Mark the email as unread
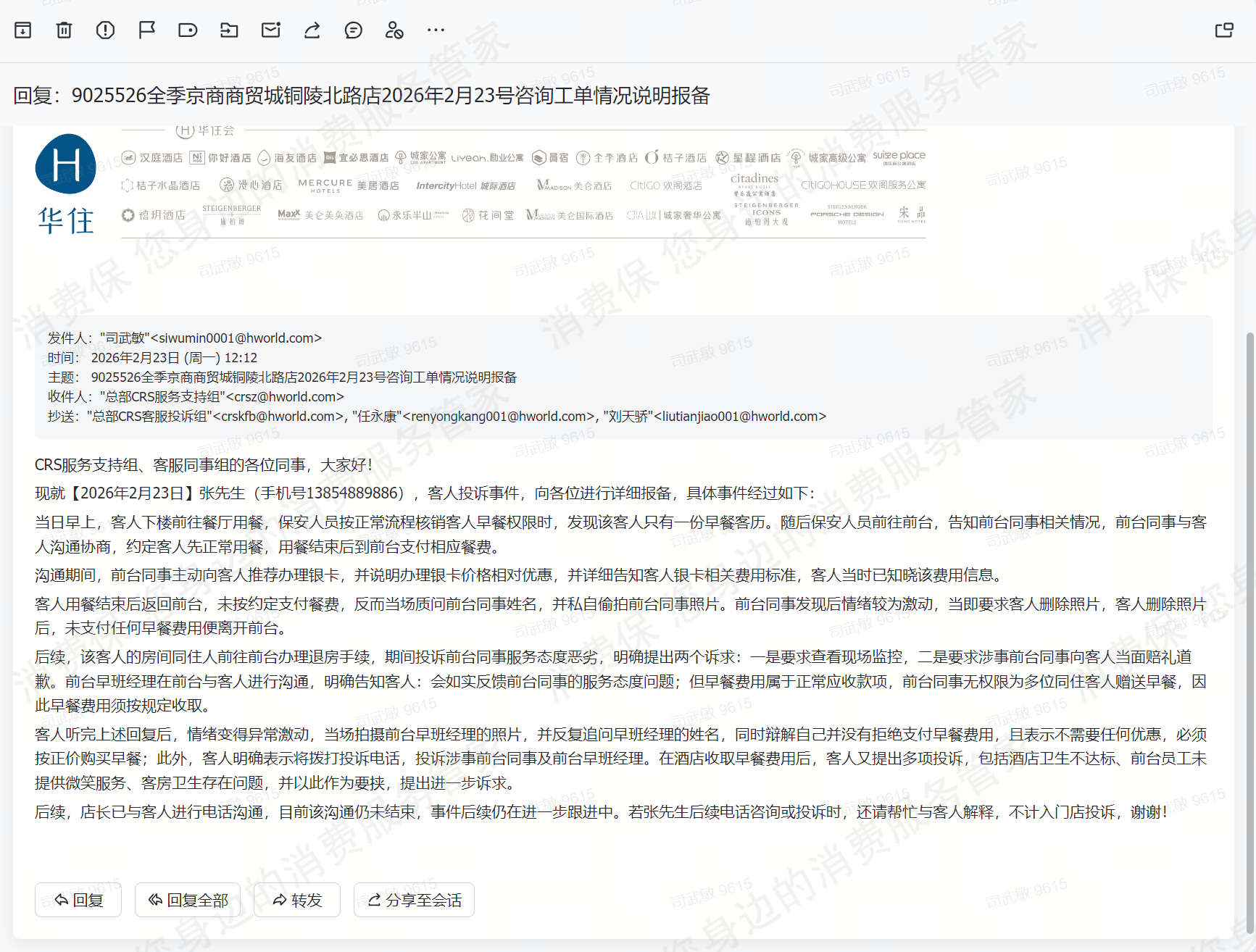 pos(271,30)
